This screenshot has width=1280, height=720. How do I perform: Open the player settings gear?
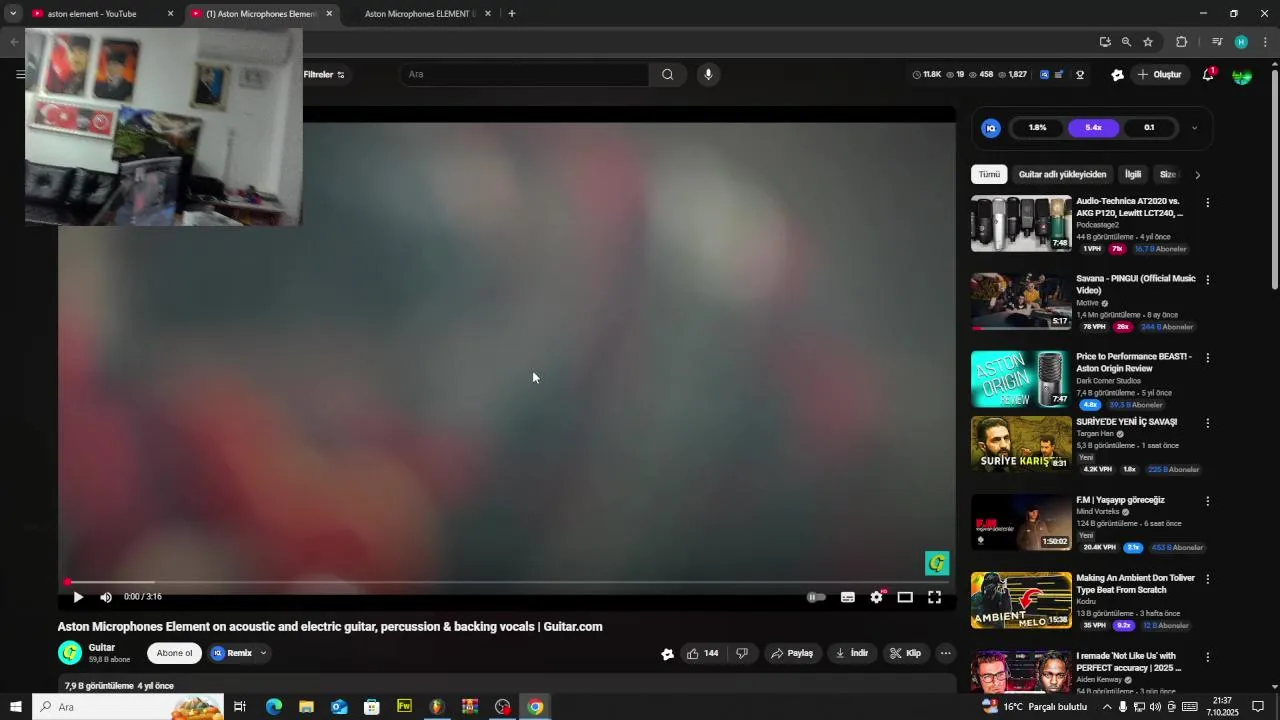(x=876, y=597)
